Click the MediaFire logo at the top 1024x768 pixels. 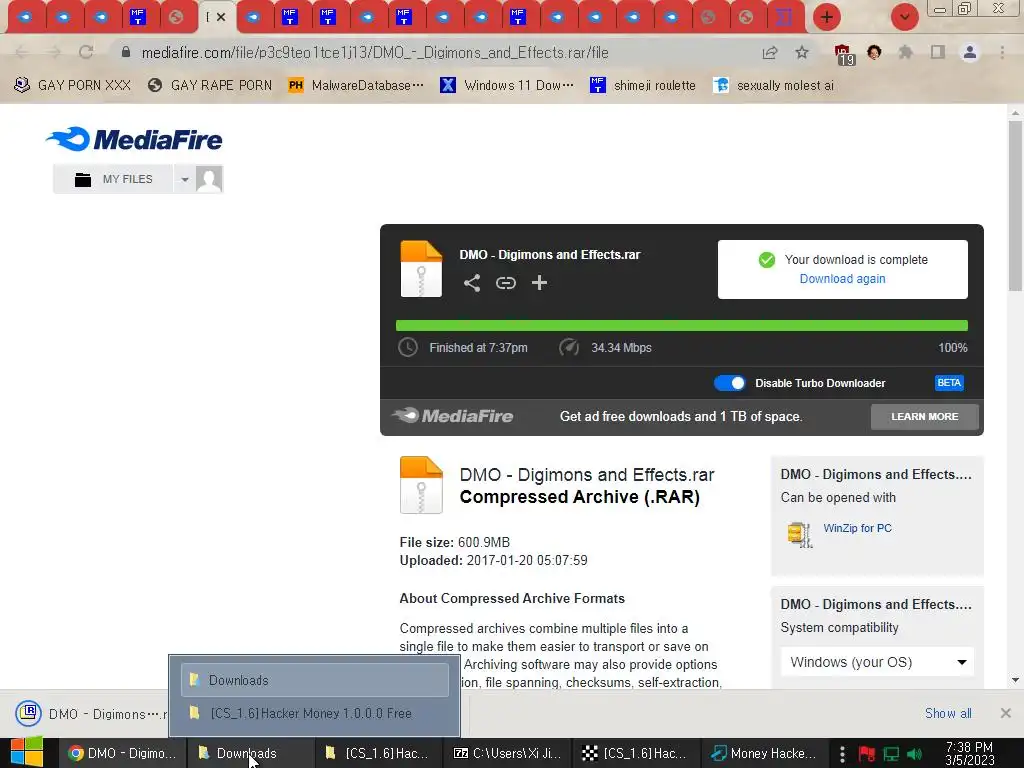(135, 139)
